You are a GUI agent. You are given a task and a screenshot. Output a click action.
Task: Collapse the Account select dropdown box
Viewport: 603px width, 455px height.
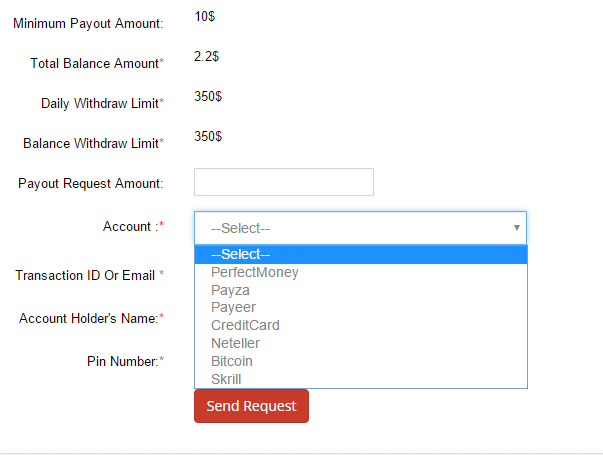(x=360, y=228)
